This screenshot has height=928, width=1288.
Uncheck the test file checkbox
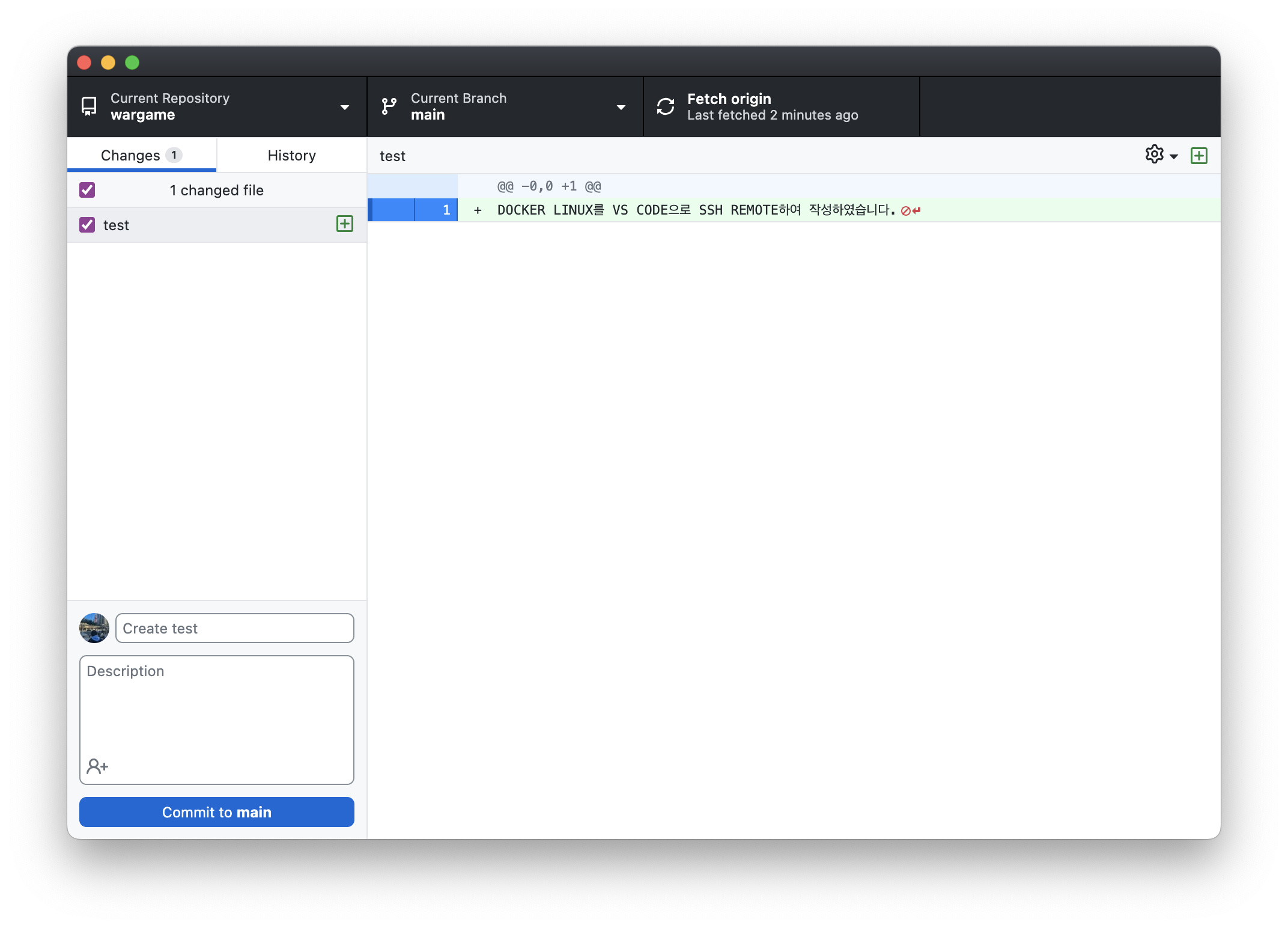(x=87, y=225)
